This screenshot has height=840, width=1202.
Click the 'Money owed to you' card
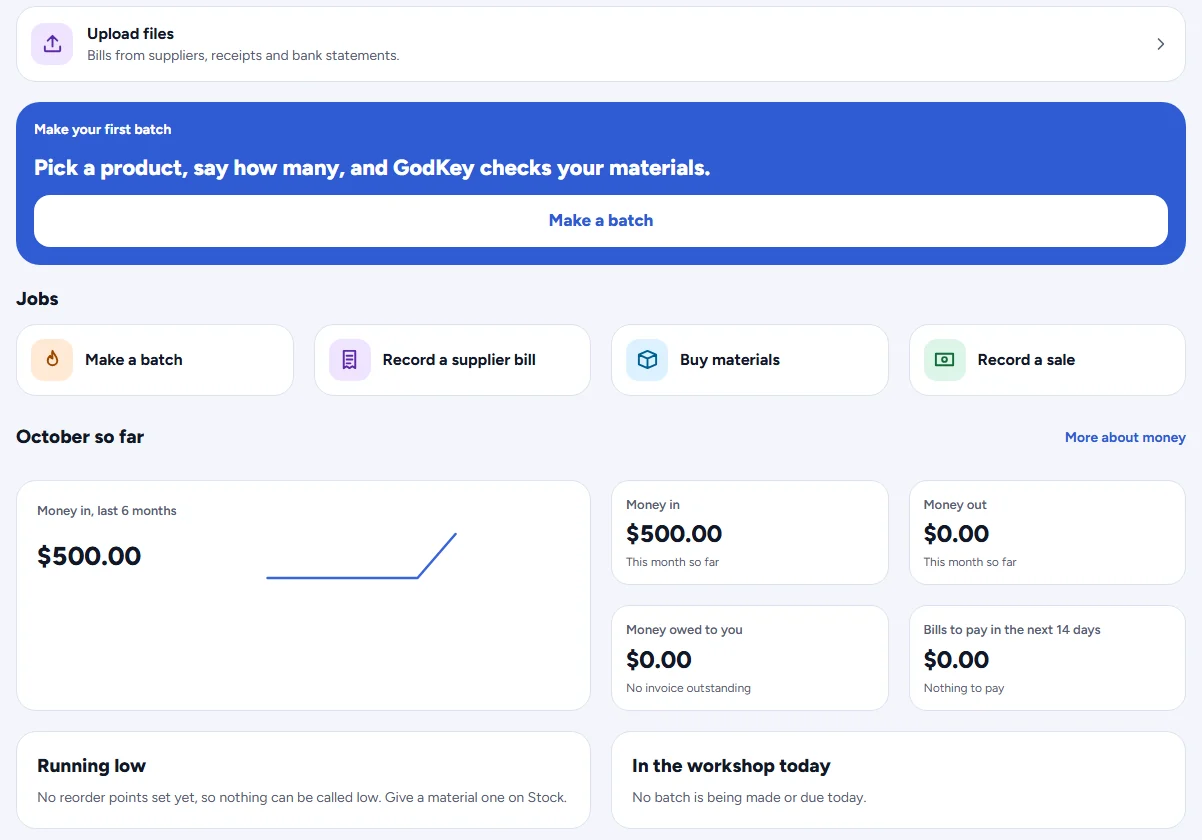750,658
